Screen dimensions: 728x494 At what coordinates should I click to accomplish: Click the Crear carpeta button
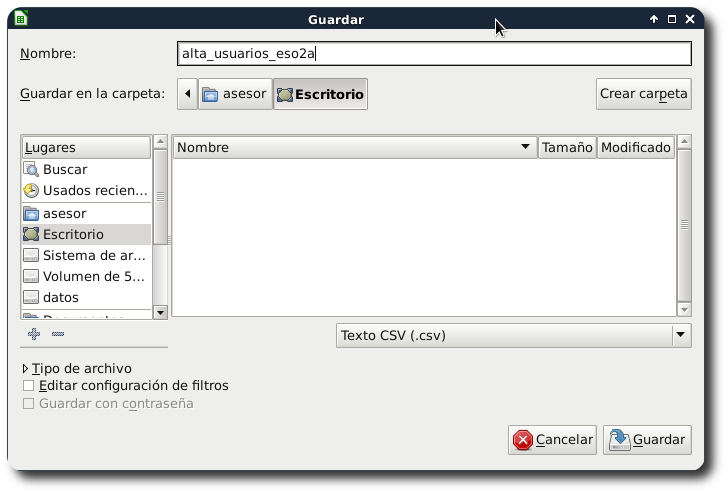tap(644, 94)
